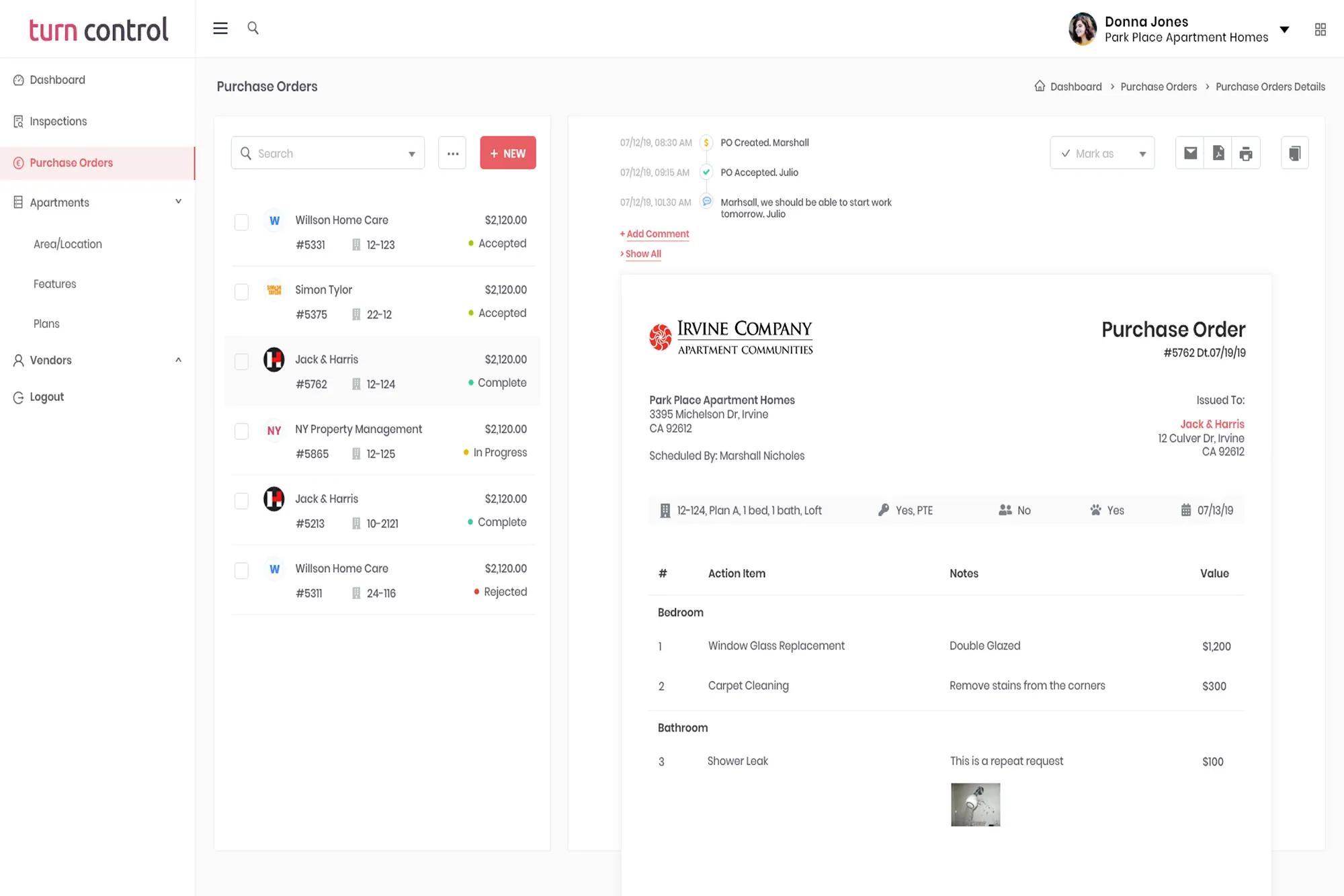Screen dimensions: 1344x896
Task: Open the three-dots more options button
Action: (x=452, y=153)
